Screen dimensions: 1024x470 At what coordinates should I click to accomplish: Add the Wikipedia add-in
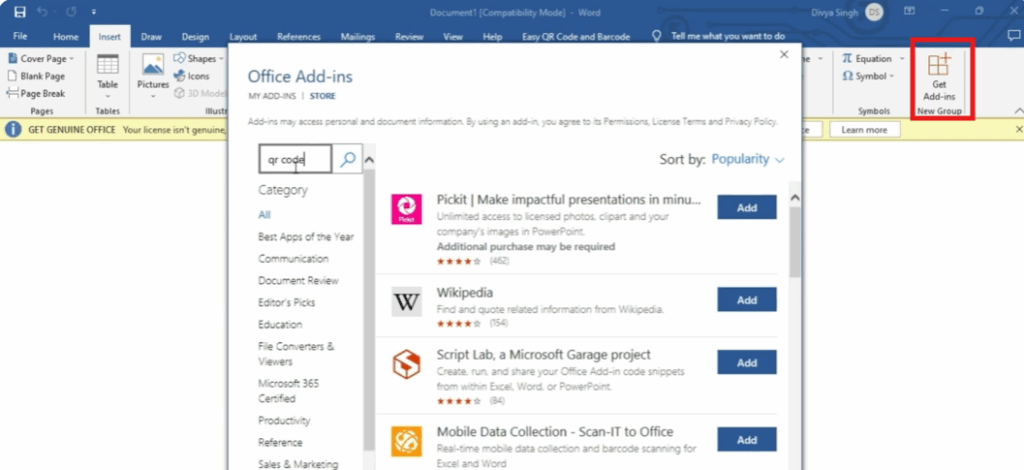(746, 300)
